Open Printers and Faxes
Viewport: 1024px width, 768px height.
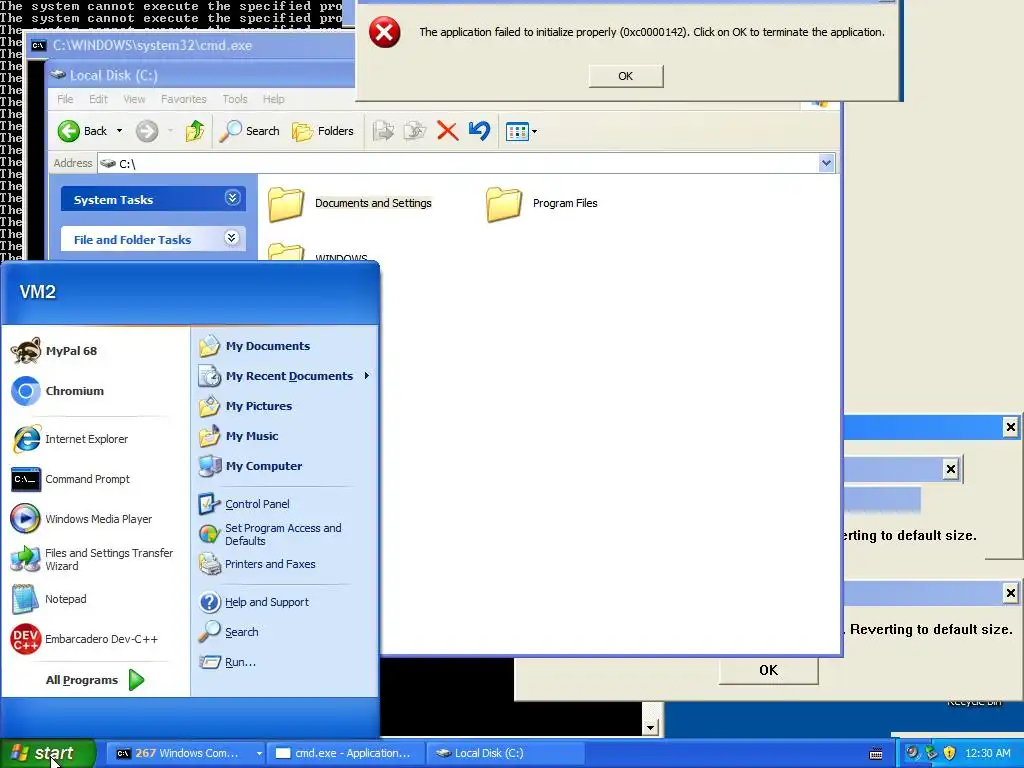pyautogui.click(x=257, y=564)
